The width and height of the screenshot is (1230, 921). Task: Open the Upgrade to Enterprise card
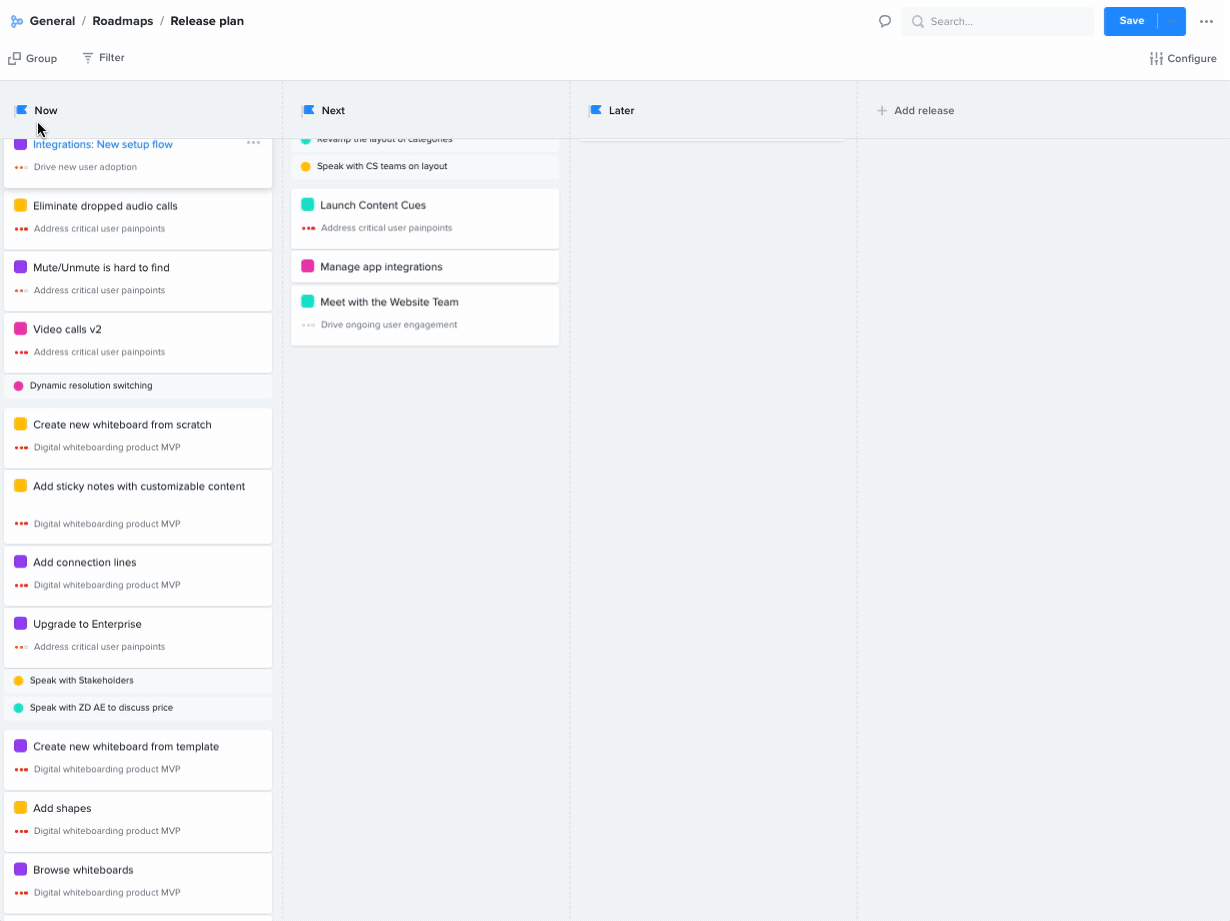(138, 638)
